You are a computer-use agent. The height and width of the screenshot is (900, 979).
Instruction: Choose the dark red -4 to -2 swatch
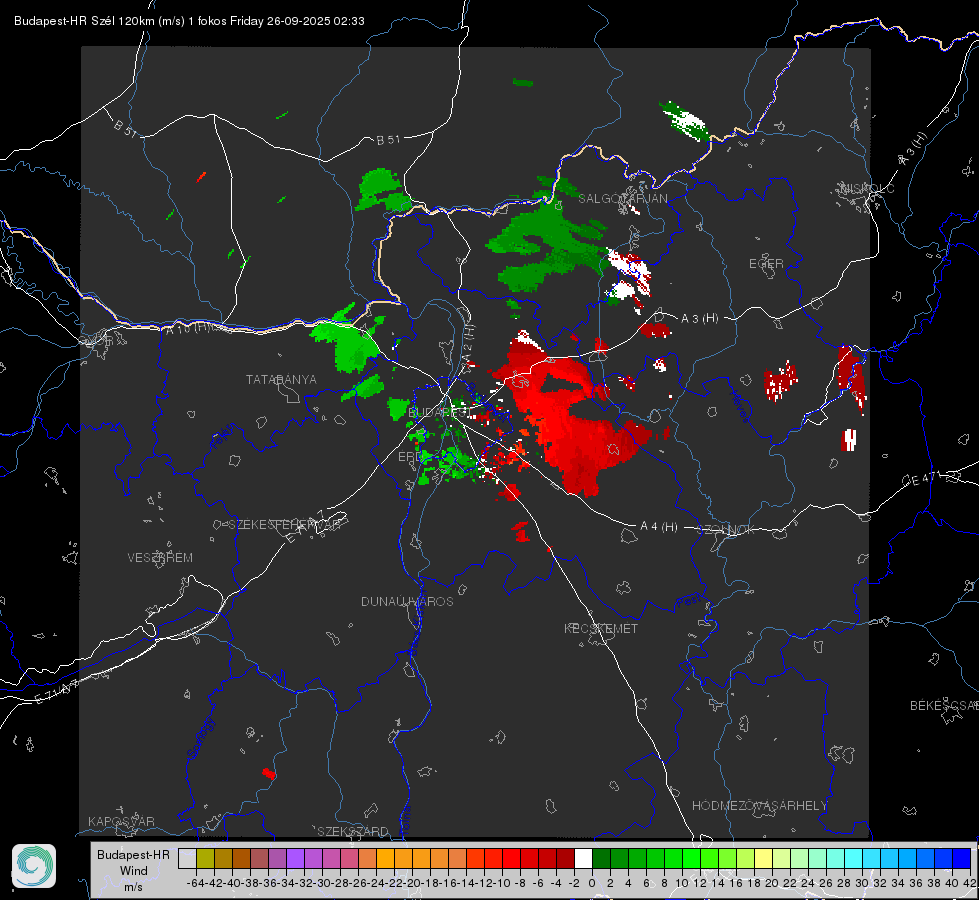pyautogui.click(x=565, y=858)
